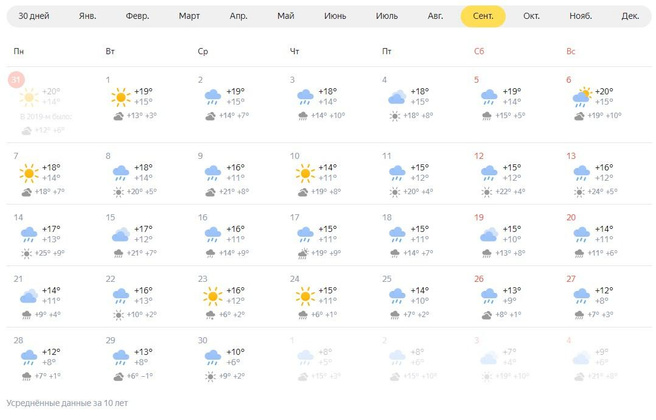Click the sun icon on September 10
656x420 pixels.
(x=305, y=172)
